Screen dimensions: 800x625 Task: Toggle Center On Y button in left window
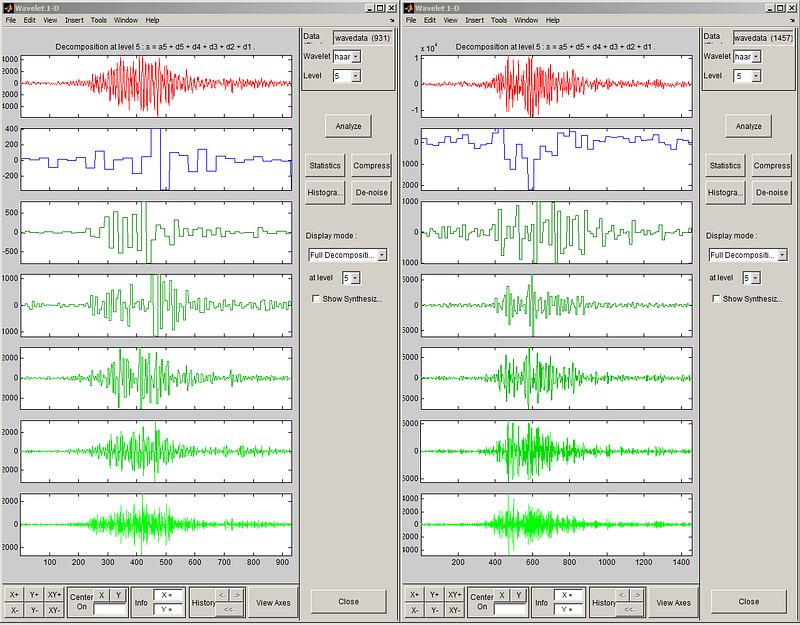(118, 595)
